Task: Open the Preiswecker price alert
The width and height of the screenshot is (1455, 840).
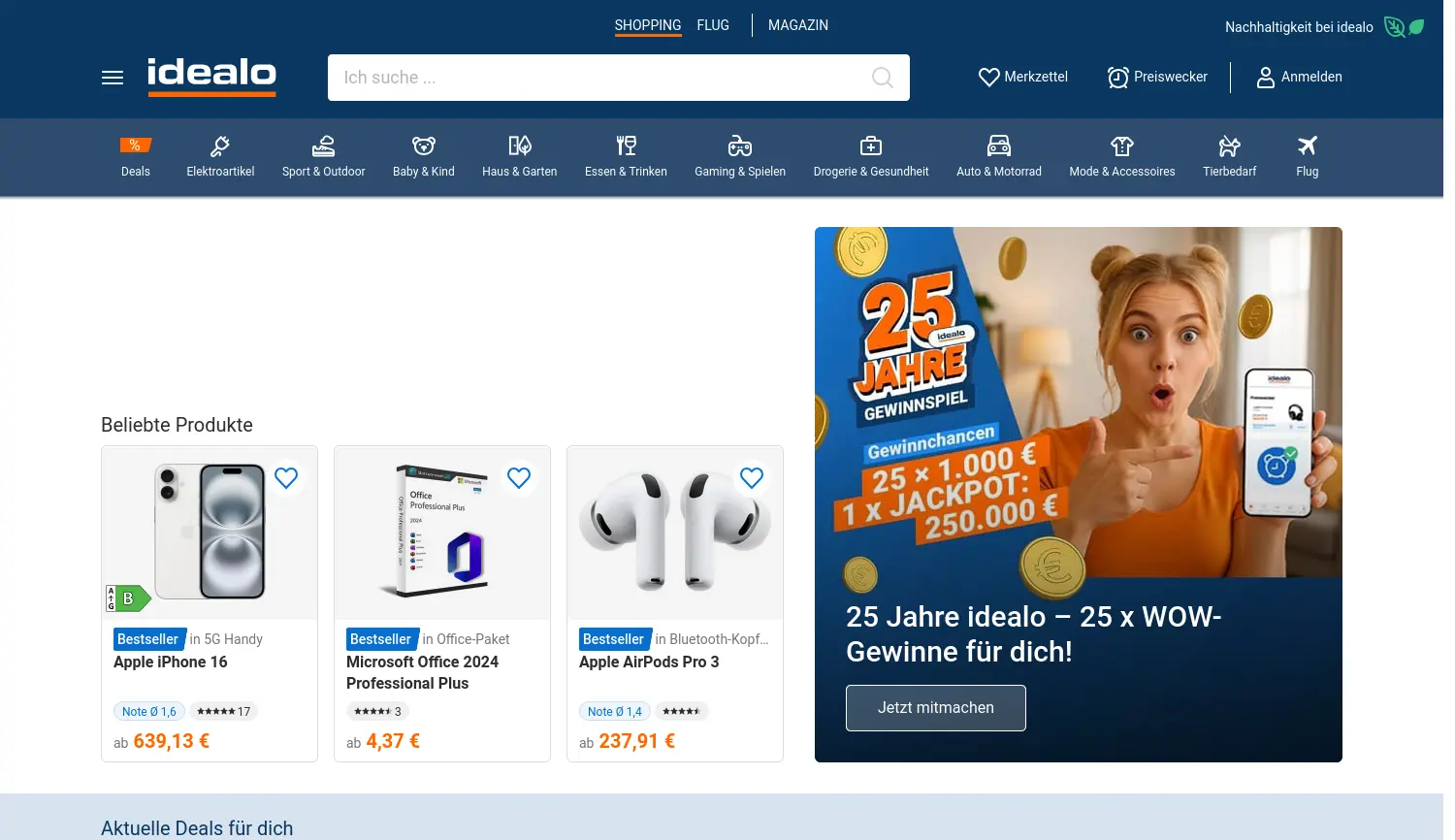Action: tap(1157, 77)
